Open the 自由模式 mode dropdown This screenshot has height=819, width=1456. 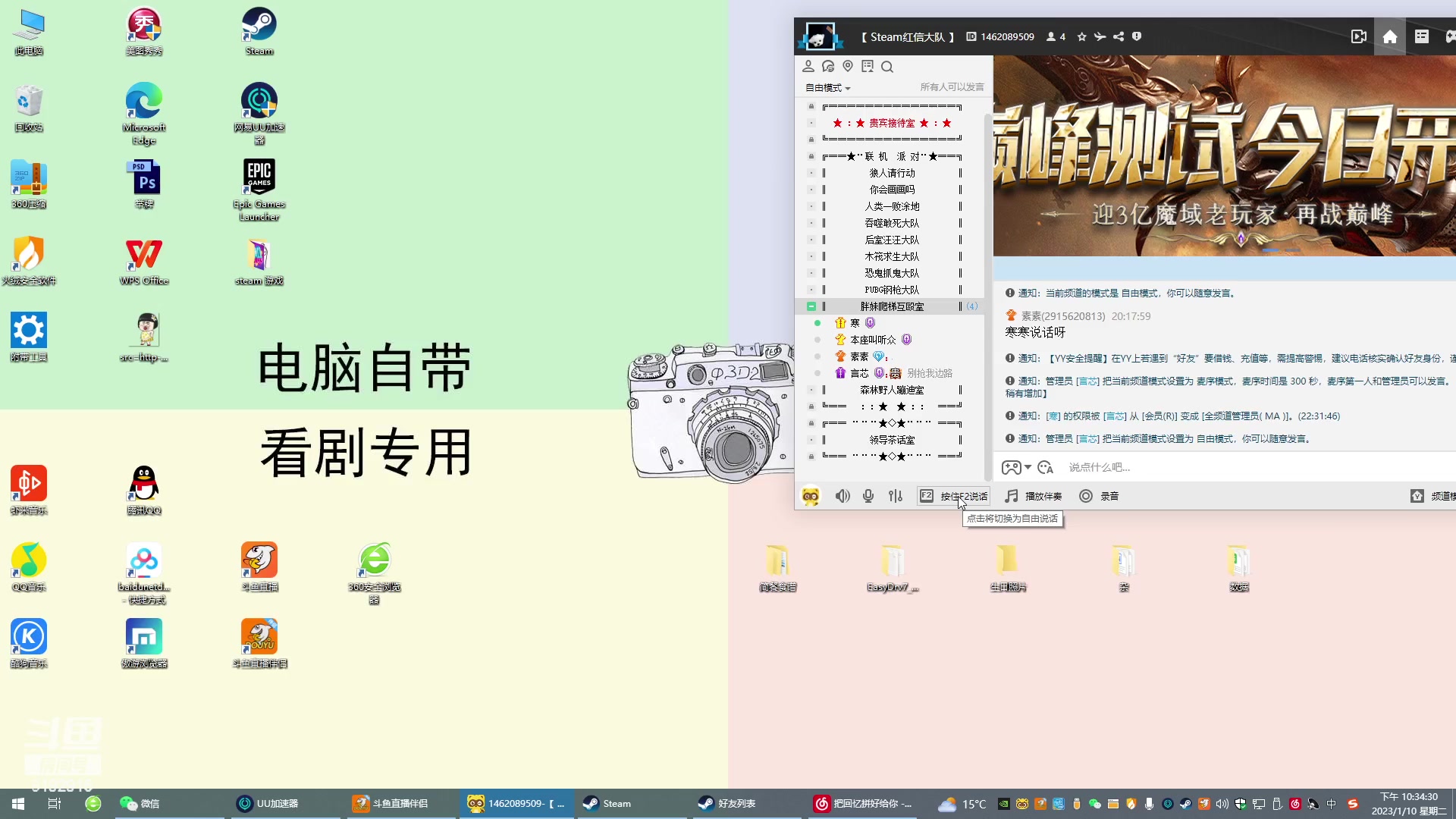[x=827, y=87]
